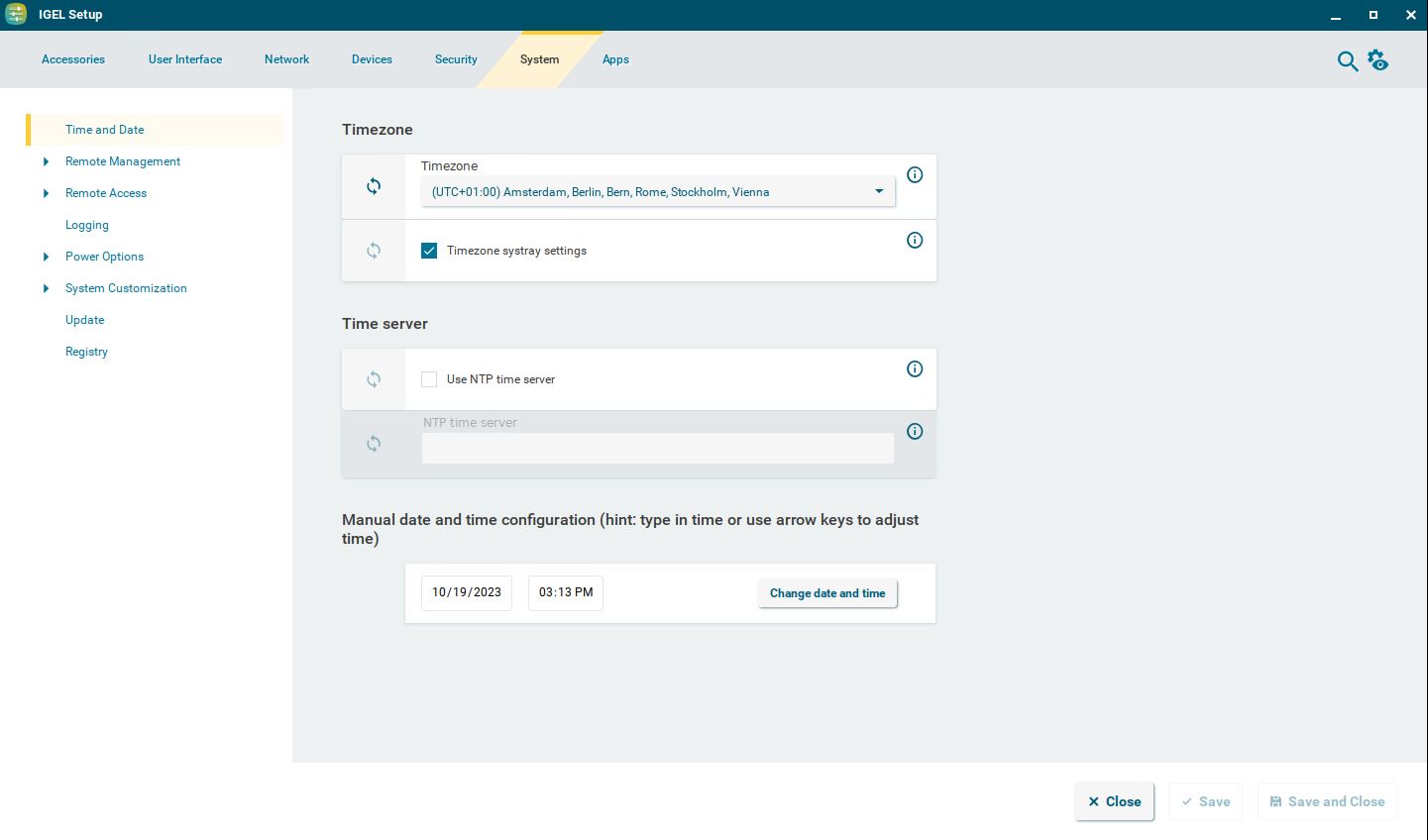Reset the Timezone setting with refresh icon
This screenshot has width=1428, height=840.
[x=374, y=186]
